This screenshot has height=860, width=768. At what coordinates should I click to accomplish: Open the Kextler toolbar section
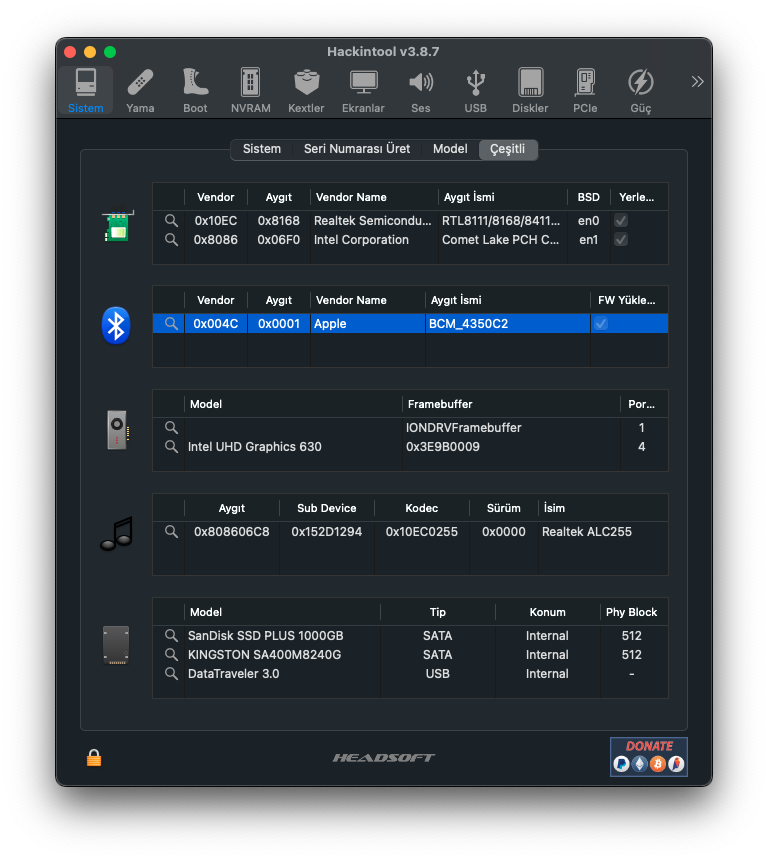pos(306,90)
